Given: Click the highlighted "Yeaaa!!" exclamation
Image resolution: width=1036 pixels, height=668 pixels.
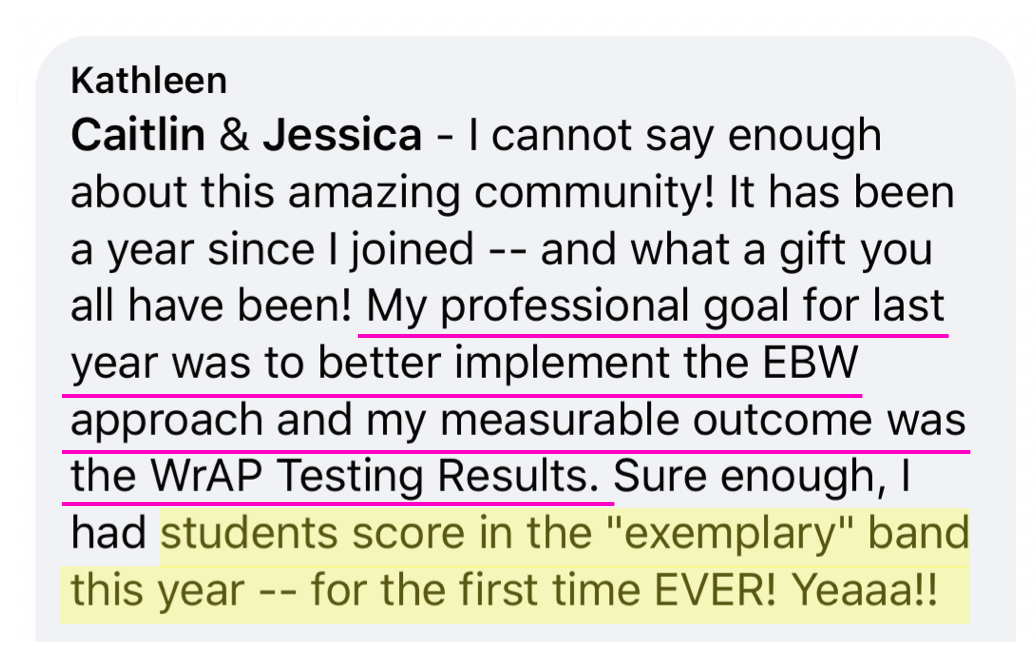Looking at the screenshot, I should tap(865, 590).
